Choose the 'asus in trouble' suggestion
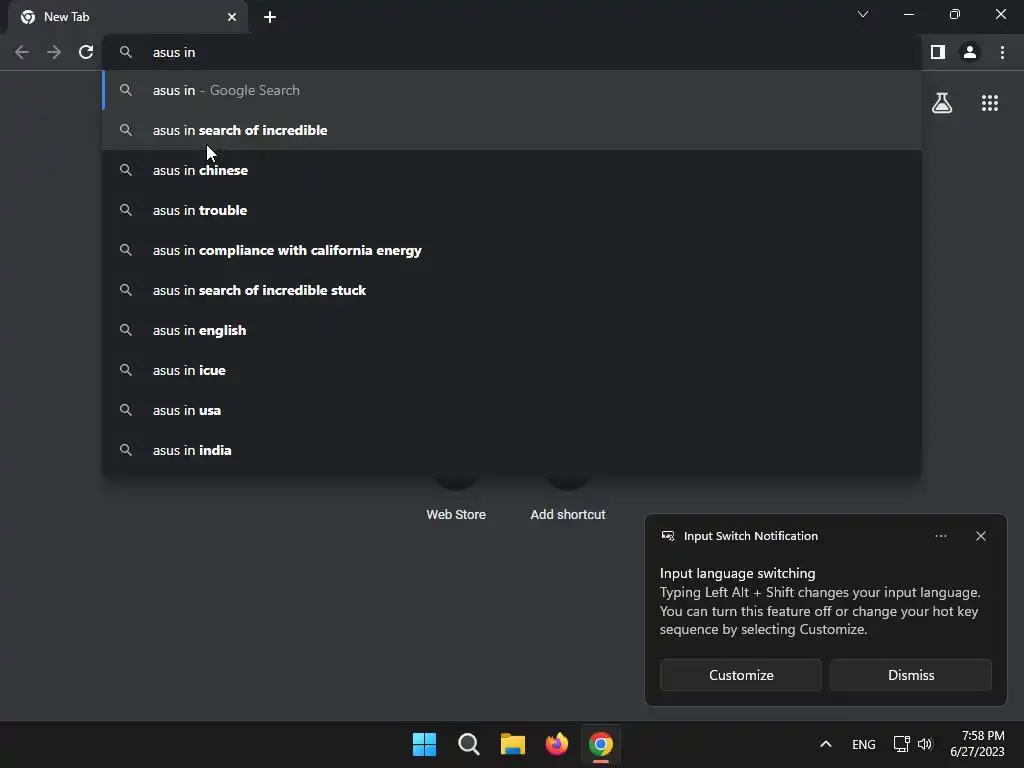The image size is (1024, 768). (x=512, y=210)
